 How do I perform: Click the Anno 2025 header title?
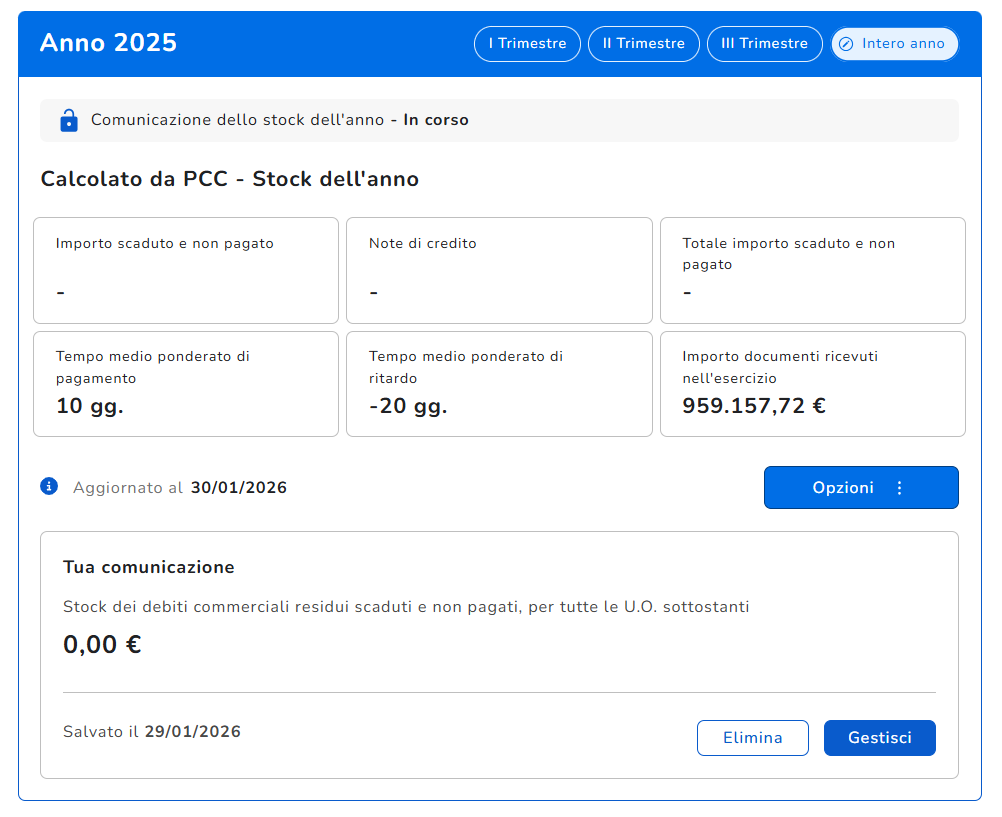pos(108,43)
